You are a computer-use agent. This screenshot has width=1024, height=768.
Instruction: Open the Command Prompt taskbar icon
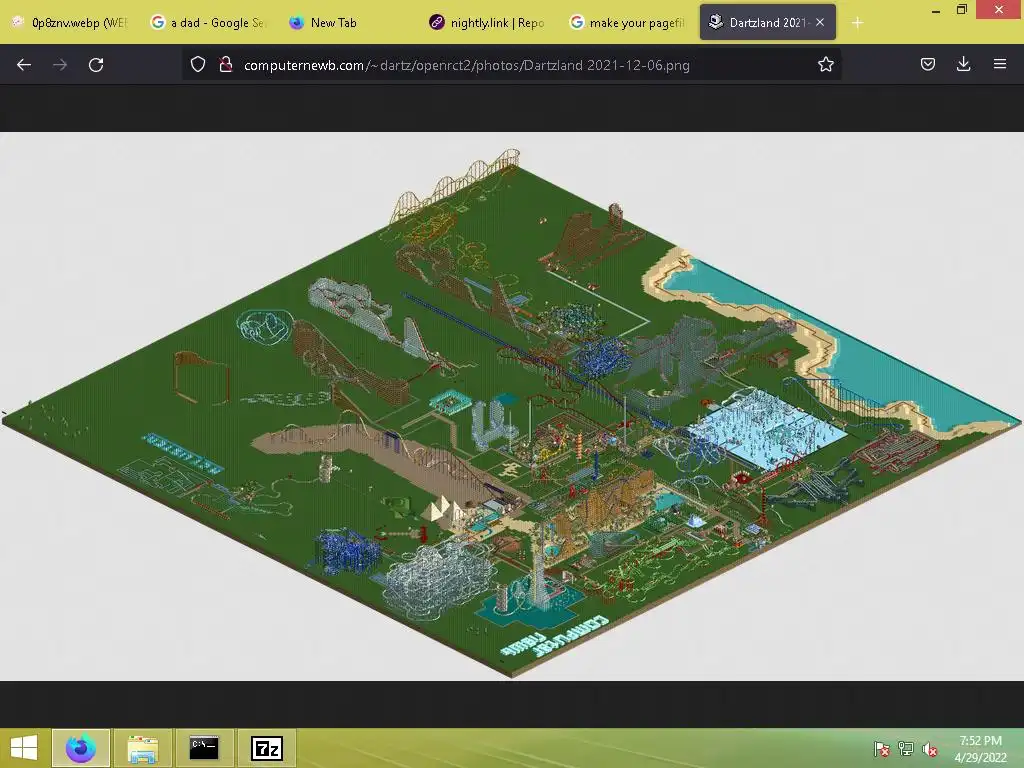(x=204, y=748)
